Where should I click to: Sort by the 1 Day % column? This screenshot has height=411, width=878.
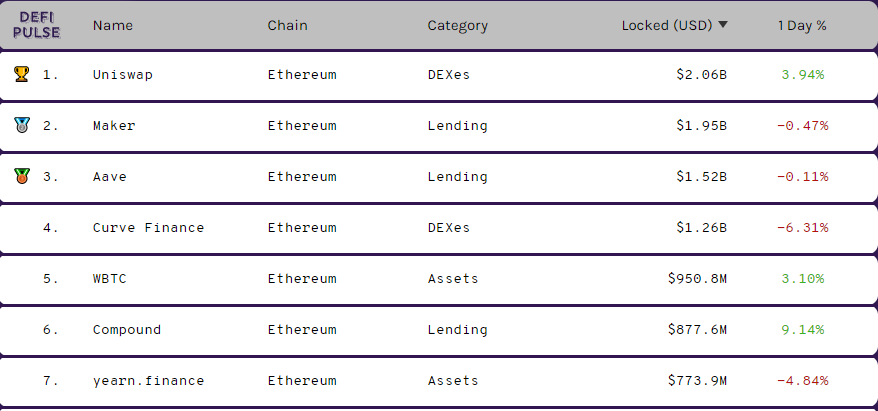(x=802, y=25)
